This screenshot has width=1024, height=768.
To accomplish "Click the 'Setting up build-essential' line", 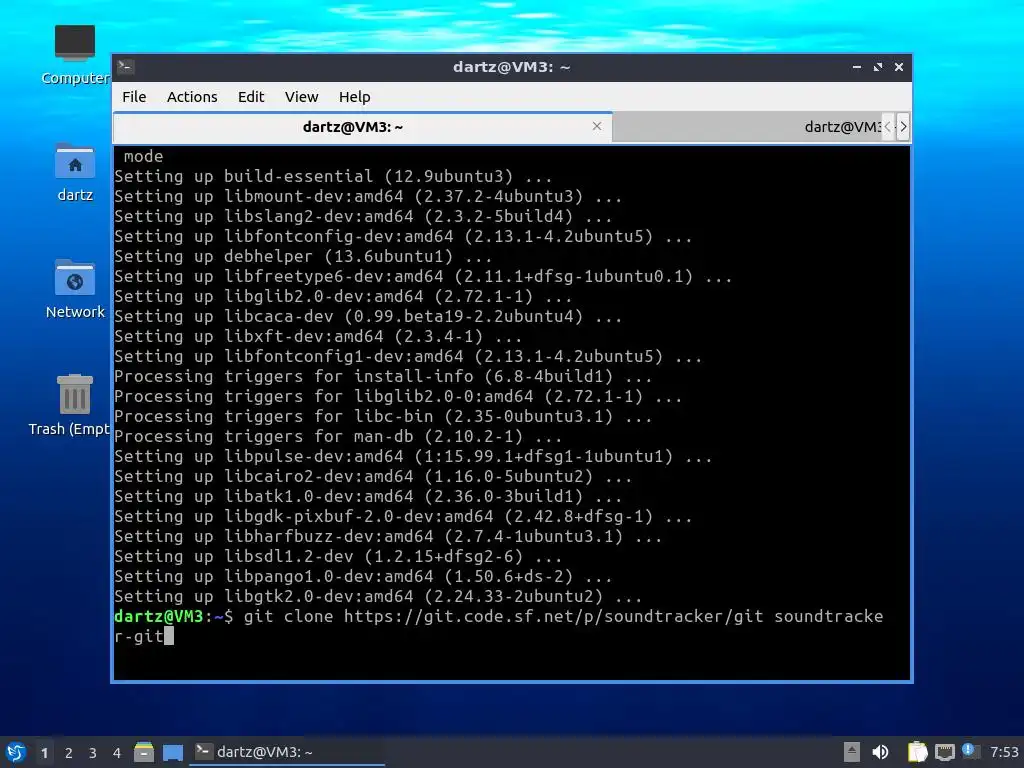I will (x=333, y=176).
